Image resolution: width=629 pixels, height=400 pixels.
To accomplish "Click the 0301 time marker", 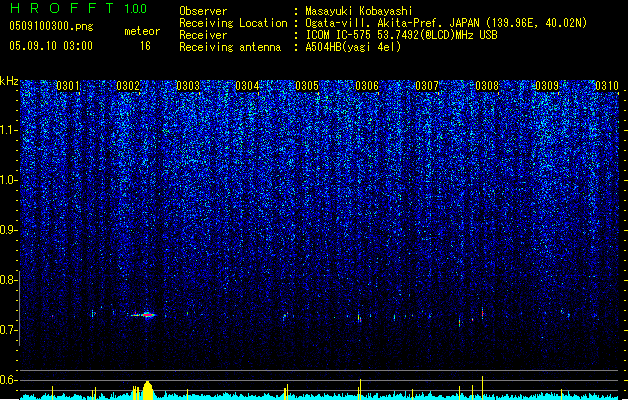I will (68, 86).
